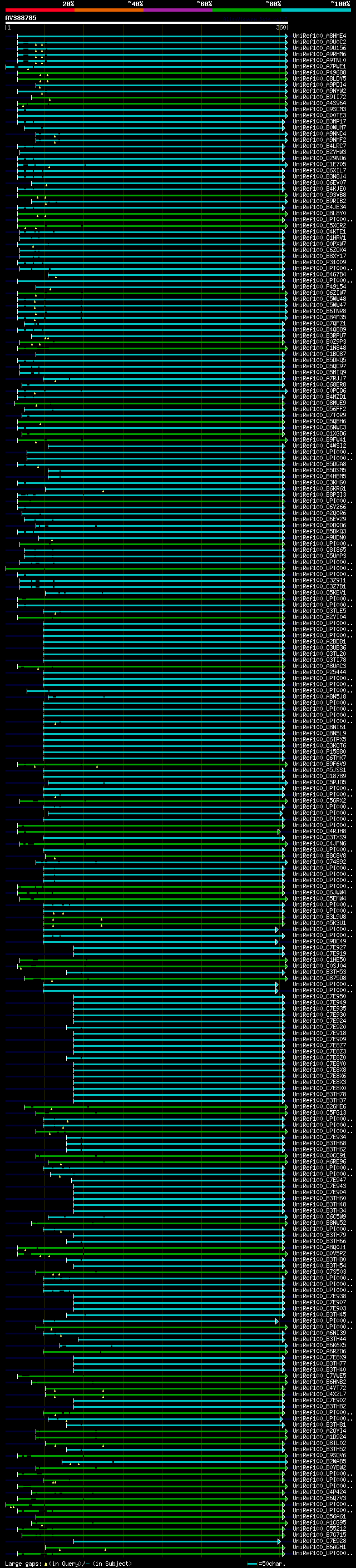Select the UniRef100_A9NYW2 label
Image resolution: width=356 pixels, height=1568 pixels.
[x=319, y=91]
